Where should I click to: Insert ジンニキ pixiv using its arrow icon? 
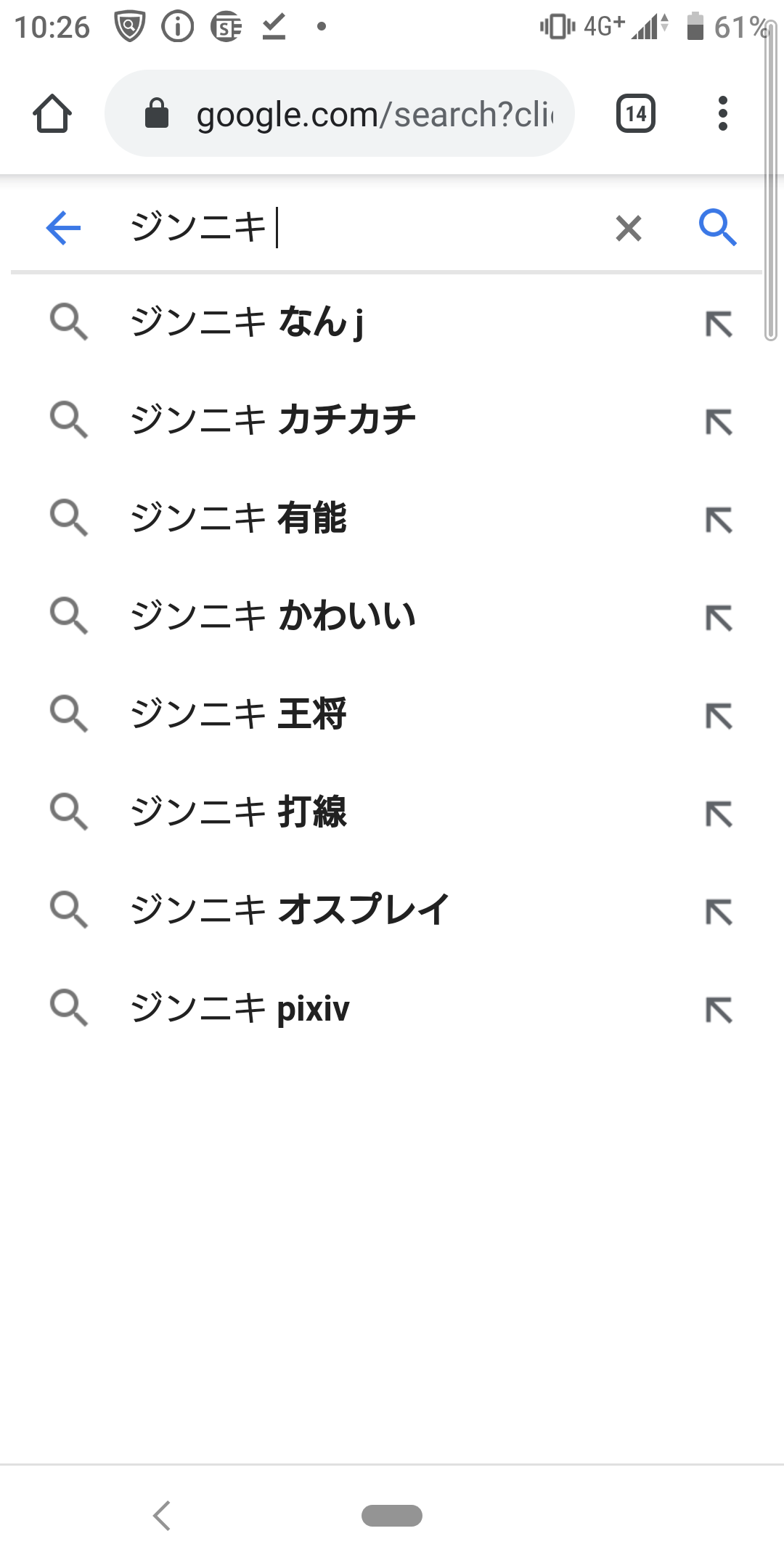719,1010
